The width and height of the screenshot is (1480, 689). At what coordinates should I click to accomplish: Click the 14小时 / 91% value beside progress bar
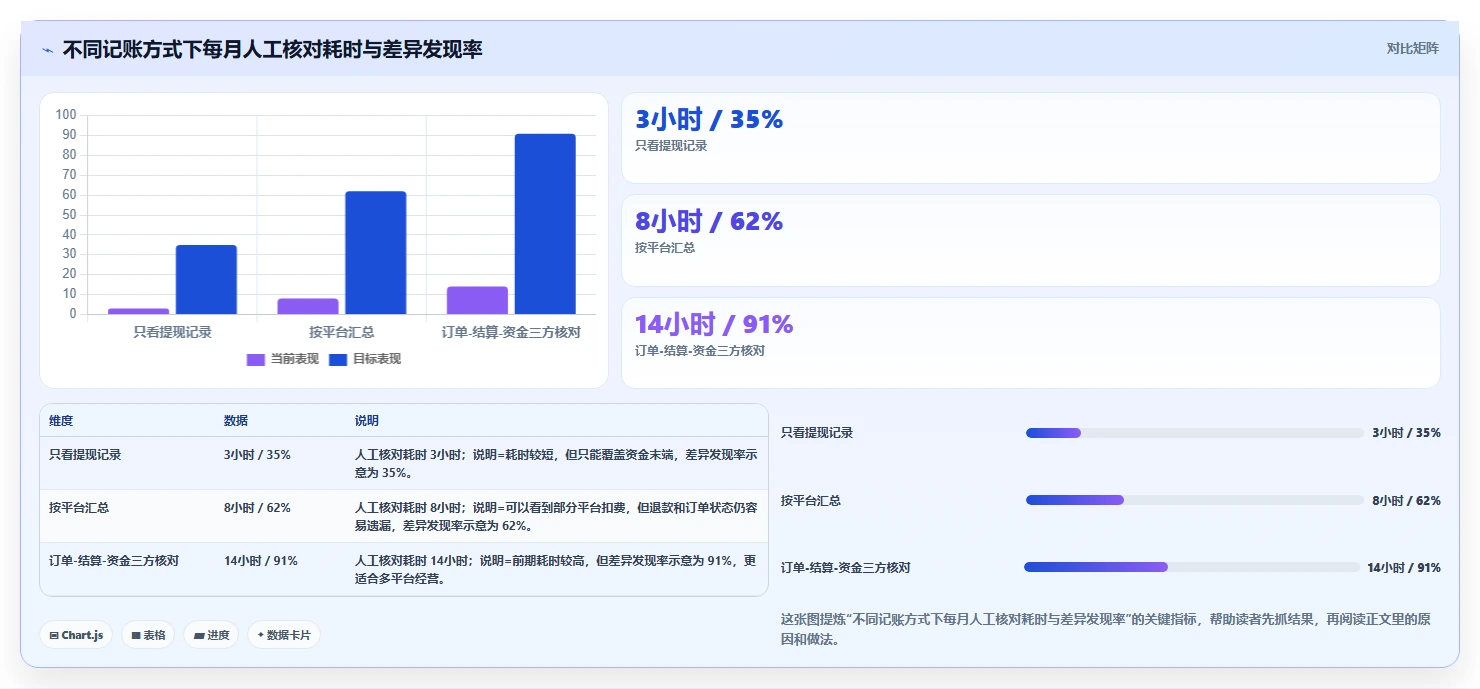coord(1404,567)
